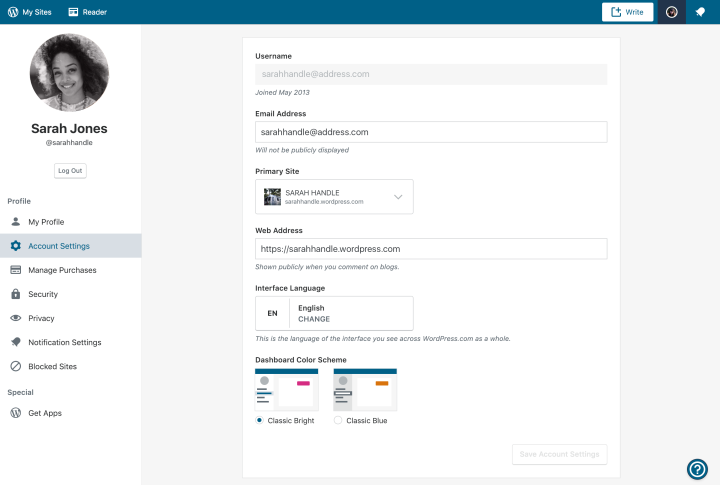This screenshot has height=485, width=720.
Task: Click the WordPress logo beside My Sites
Action: pos(13,12)
